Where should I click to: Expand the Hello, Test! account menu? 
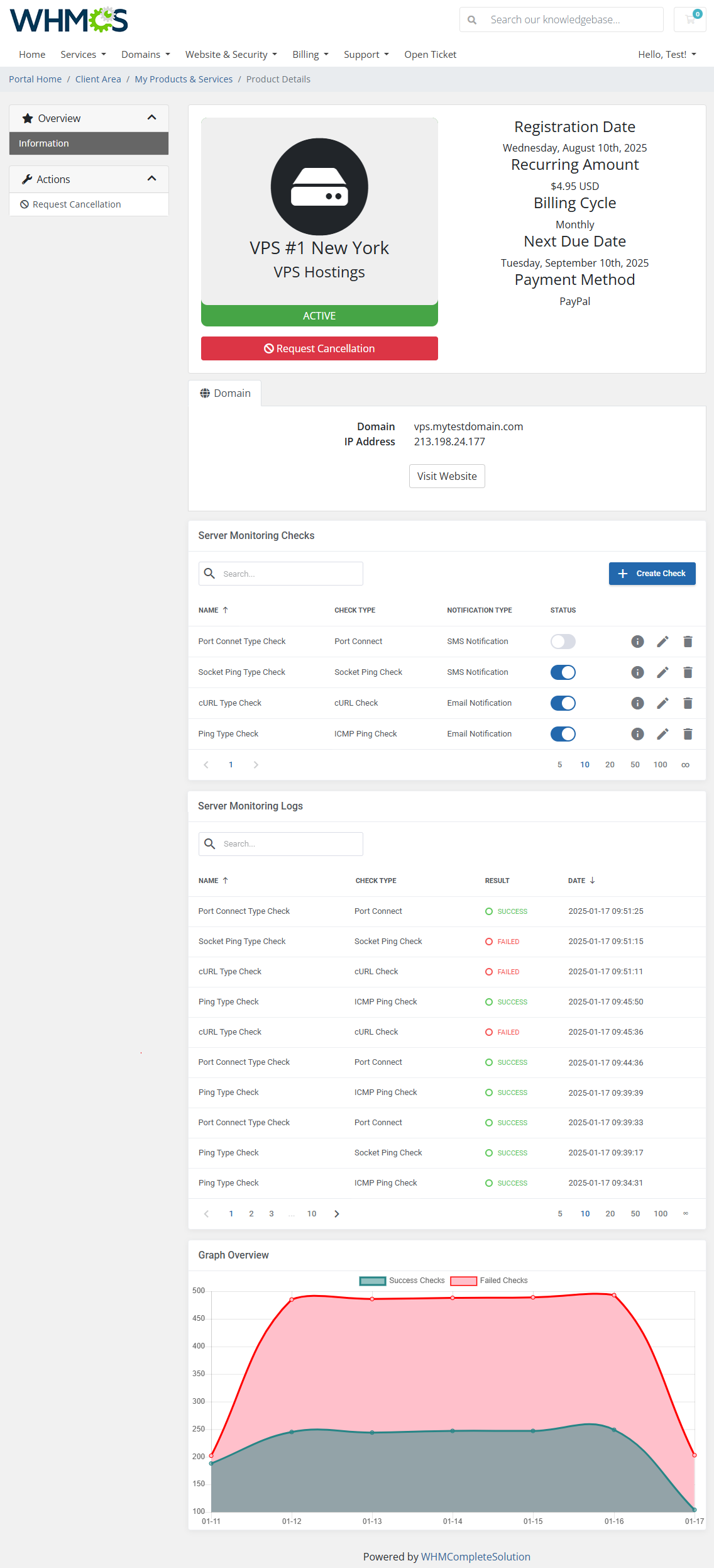(667, 55)
